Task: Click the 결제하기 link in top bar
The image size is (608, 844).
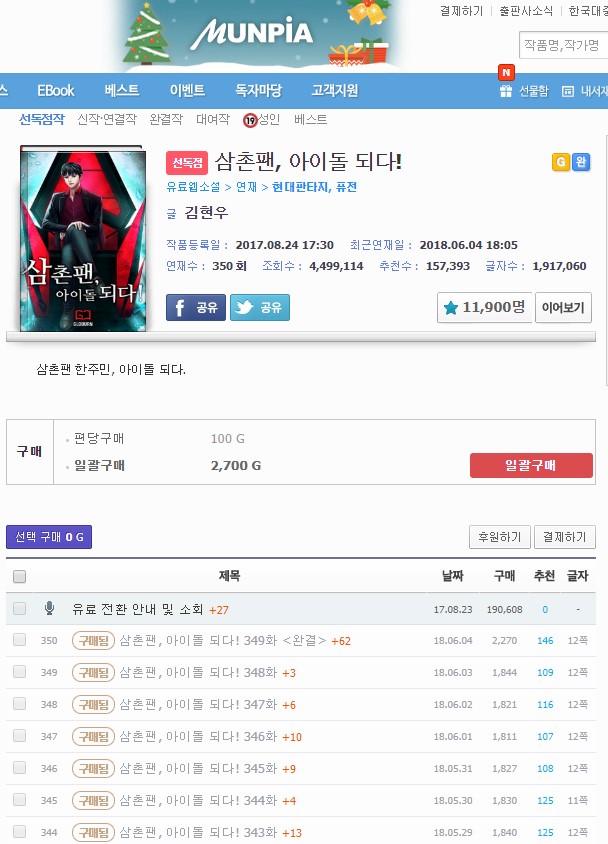Action: (x=462, y=11)
